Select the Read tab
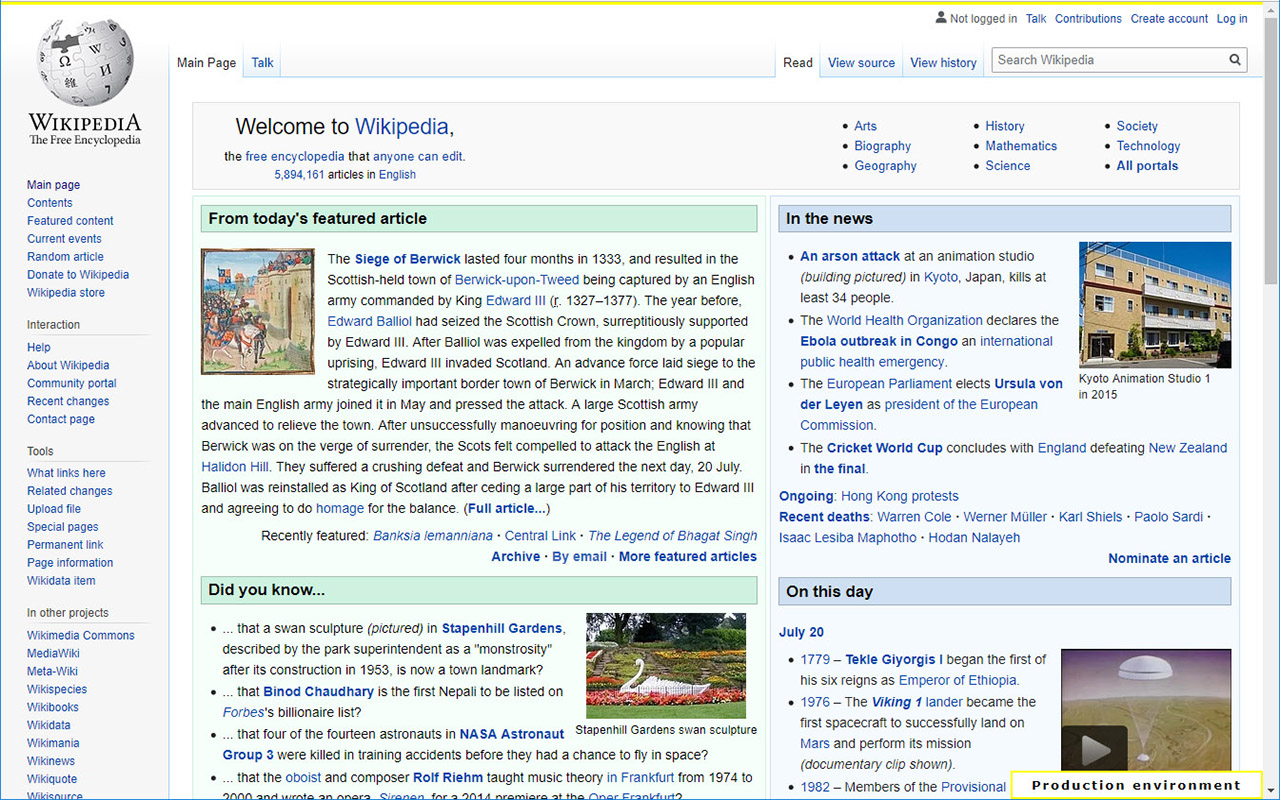This screenshot has height=800, width=1280. [798, 62]
